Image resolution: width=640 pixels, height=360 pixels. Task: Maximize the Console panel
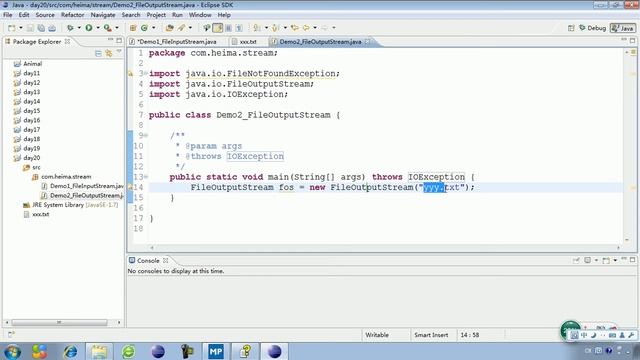point(632,260)
